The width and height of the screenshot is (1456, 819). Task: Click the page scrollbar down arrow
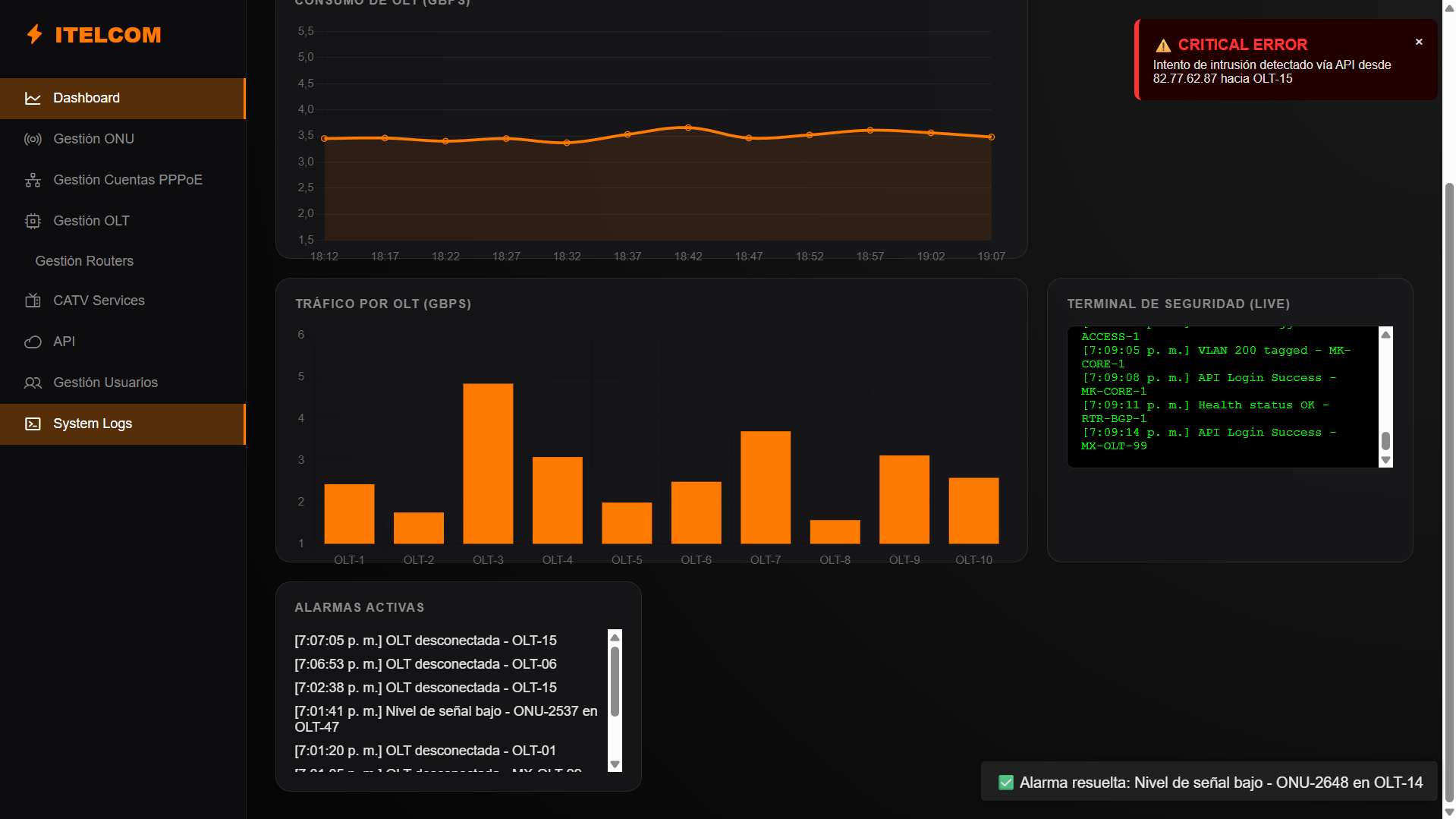tap(1449, 812)
